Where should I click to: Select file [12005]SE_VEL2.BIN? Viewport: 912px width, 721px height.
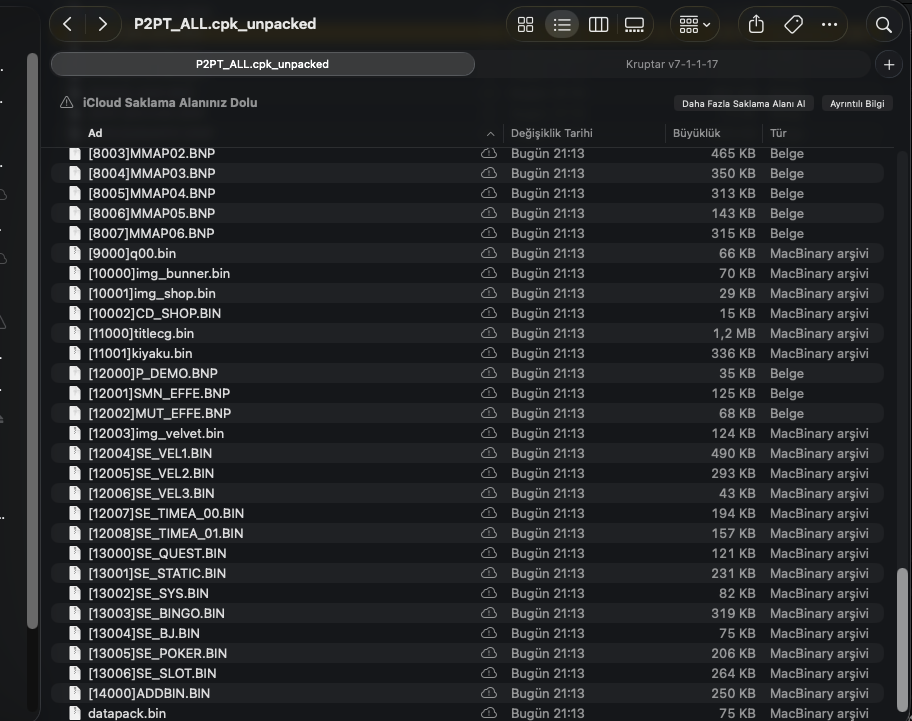[468, 473]
